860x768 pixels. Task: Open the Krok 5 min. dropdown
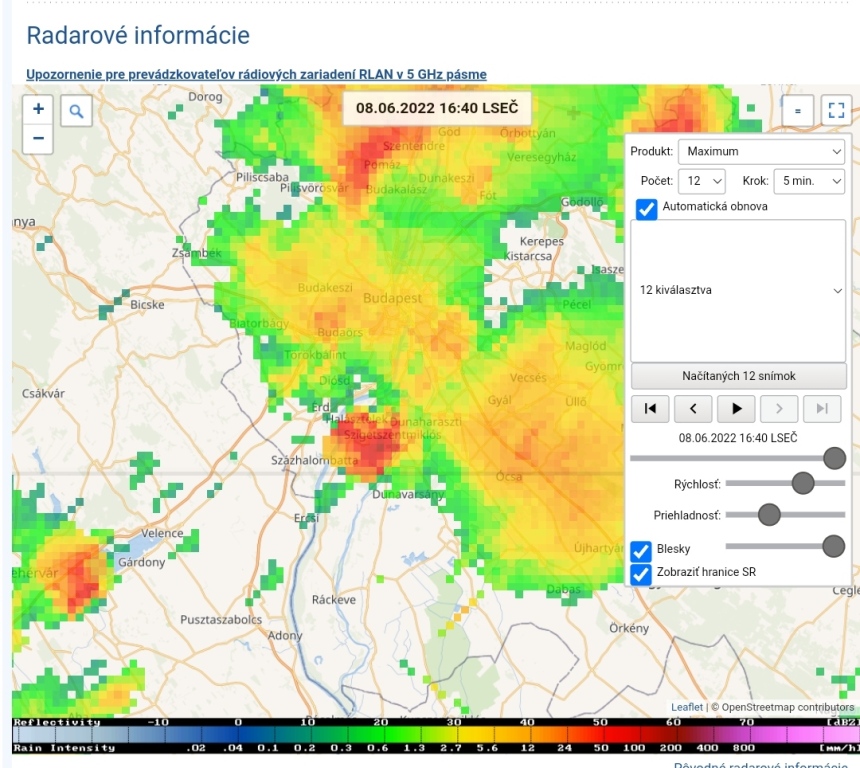pyautogui.click(x=809, y=181)
